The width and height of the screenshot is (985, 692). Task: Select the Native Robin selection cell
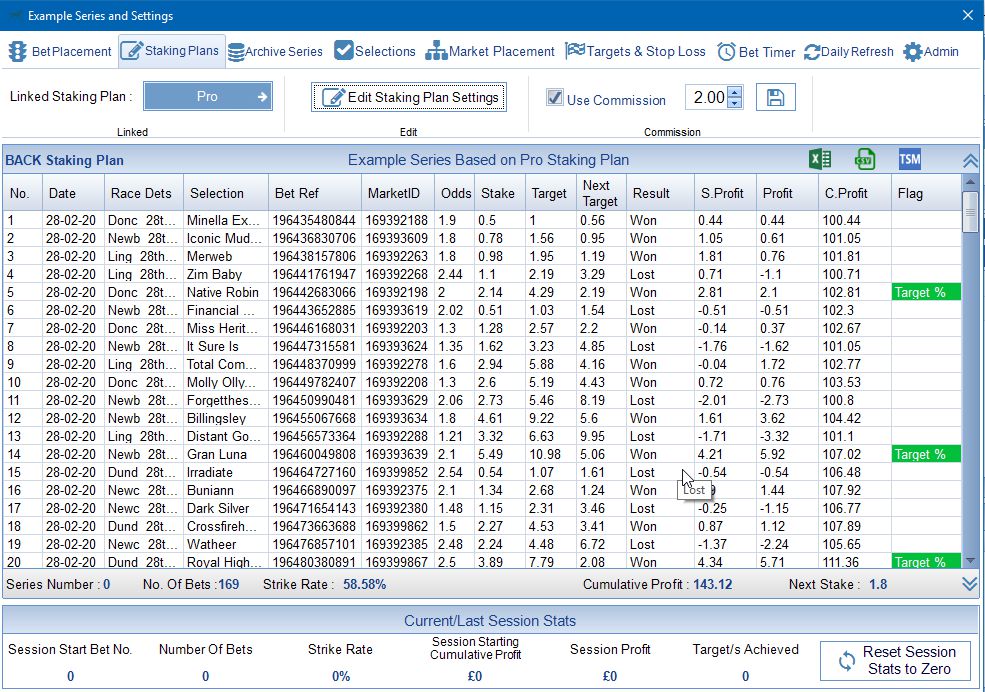click(226, 292)
